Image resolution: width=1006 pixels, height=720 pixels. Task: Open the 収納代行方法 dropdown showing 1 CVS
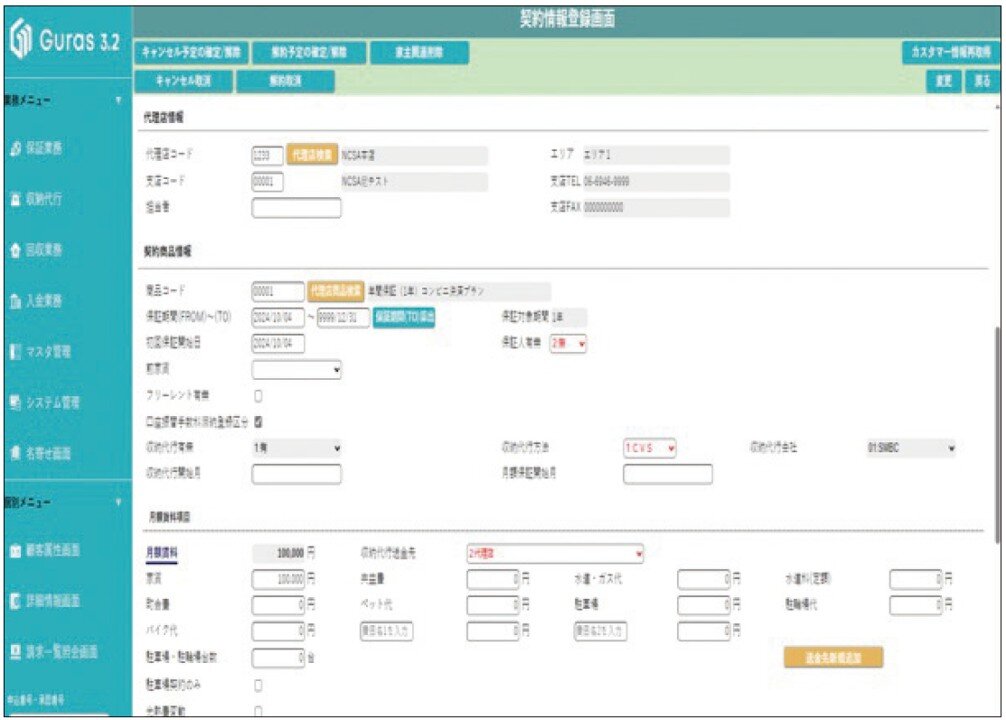click(x=649, y=449)
